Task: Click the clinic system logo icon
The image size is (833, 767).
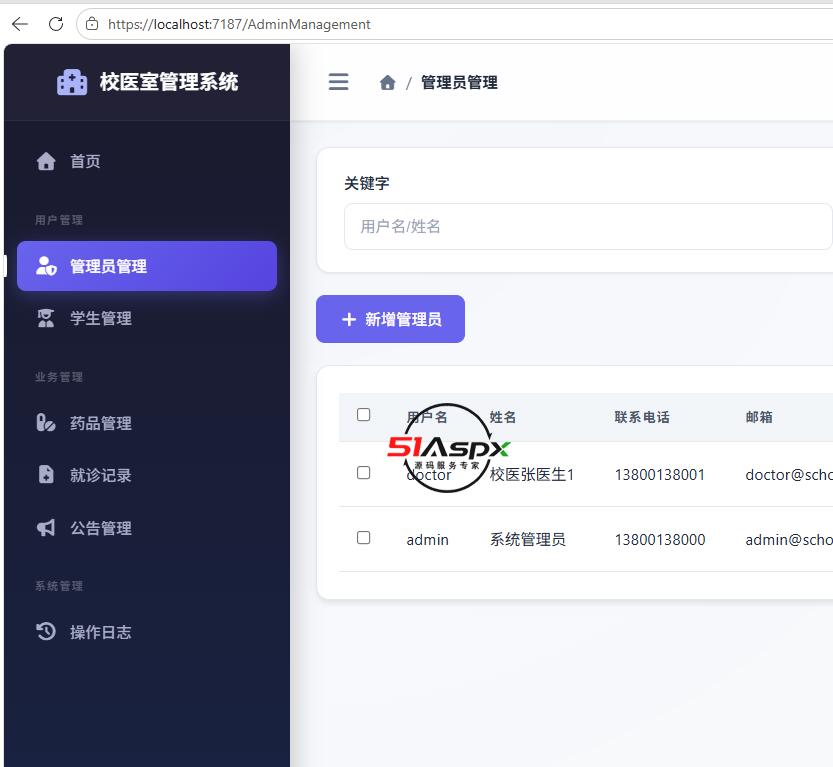Action: (x=72, y=82)
